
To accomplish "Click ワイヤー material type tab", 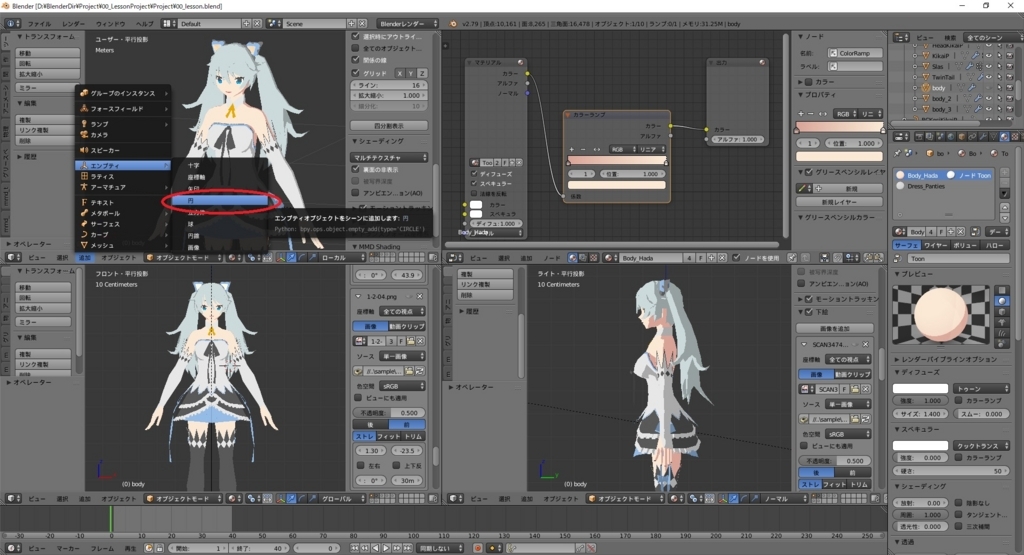I will tap(936, 245).
